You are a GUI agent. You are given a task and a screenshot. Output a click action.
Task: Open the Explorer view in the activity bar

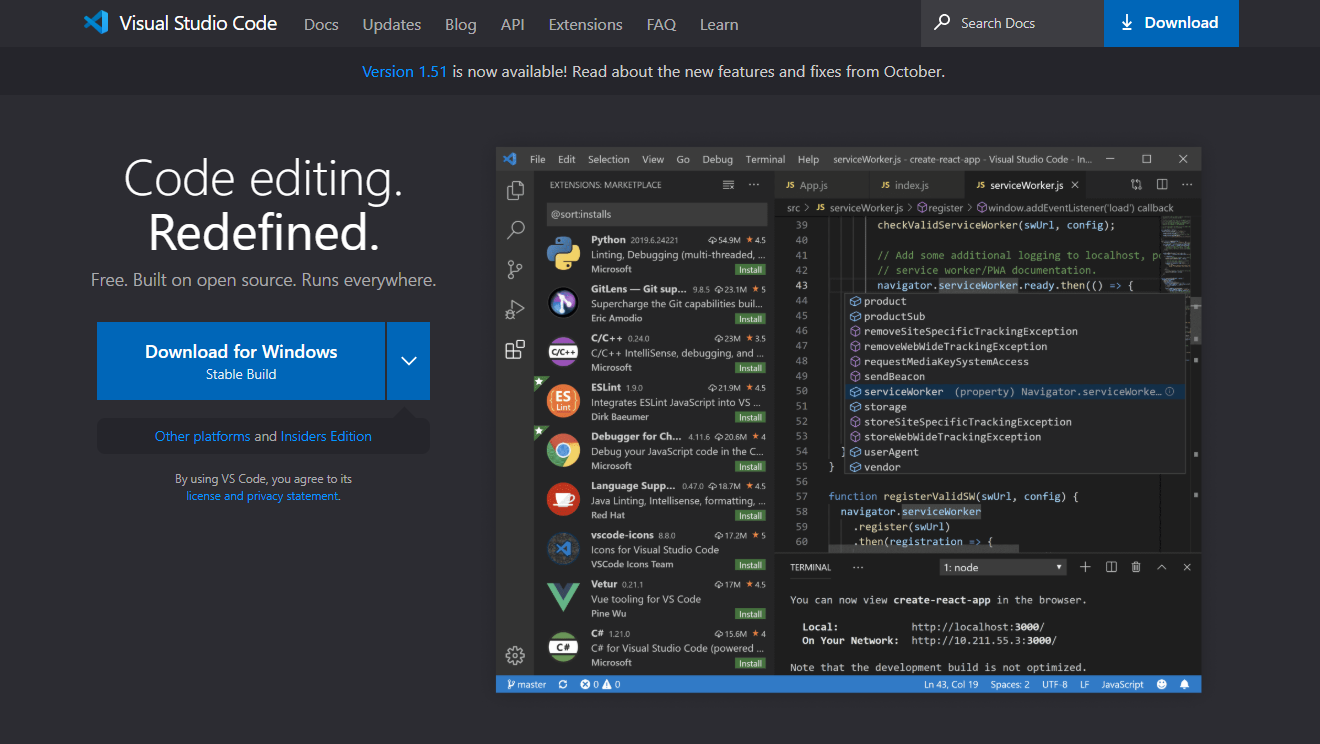[x=515, y=190]
